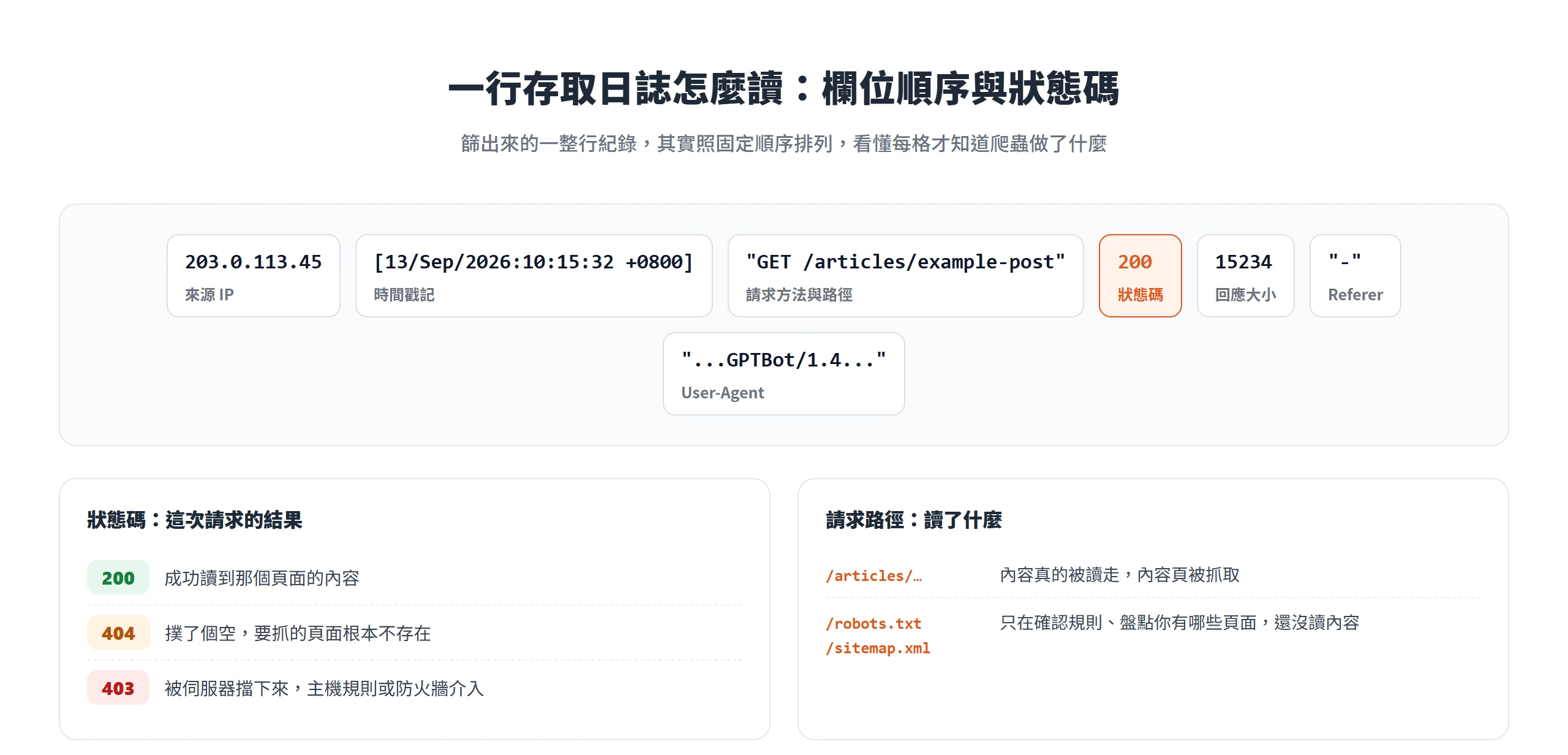Screen dimensions: 1568x755
Task: Select text 撲了個空，要抓的頁面根本不存在
Action: pos(298,633)
